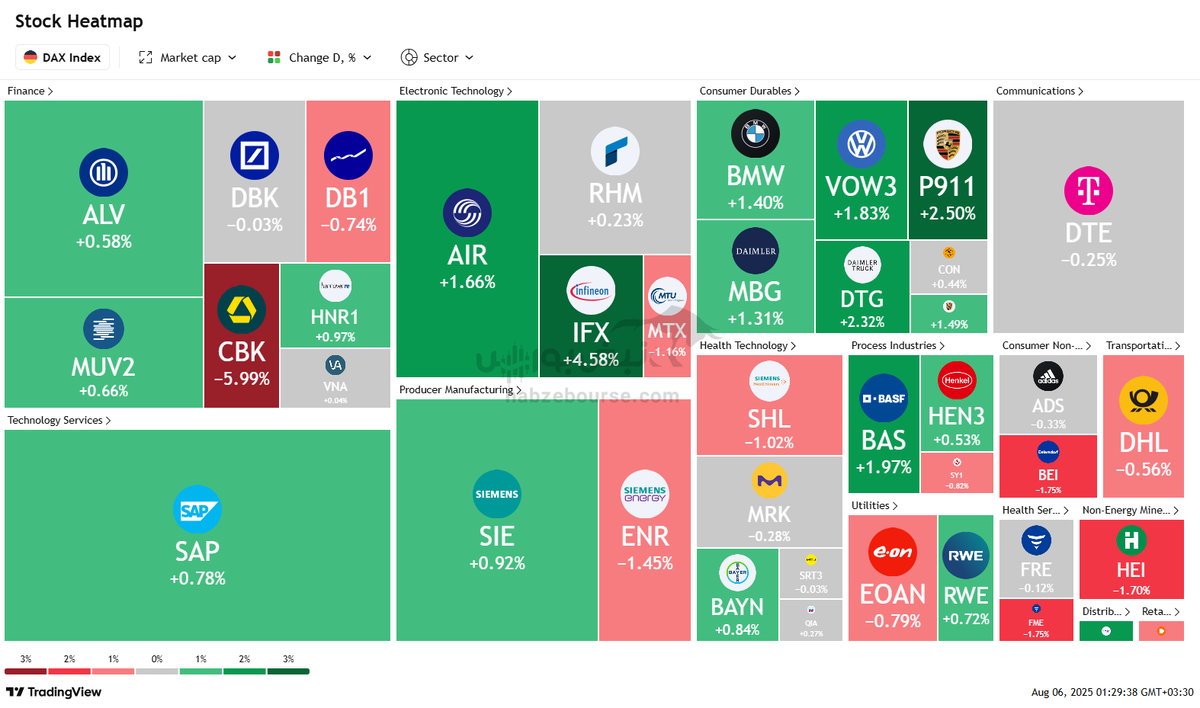The height and width of the screenshot is (708, 1200).
Task: Click the Allianz ALV logo icon
Action: (x=103, y=173)
